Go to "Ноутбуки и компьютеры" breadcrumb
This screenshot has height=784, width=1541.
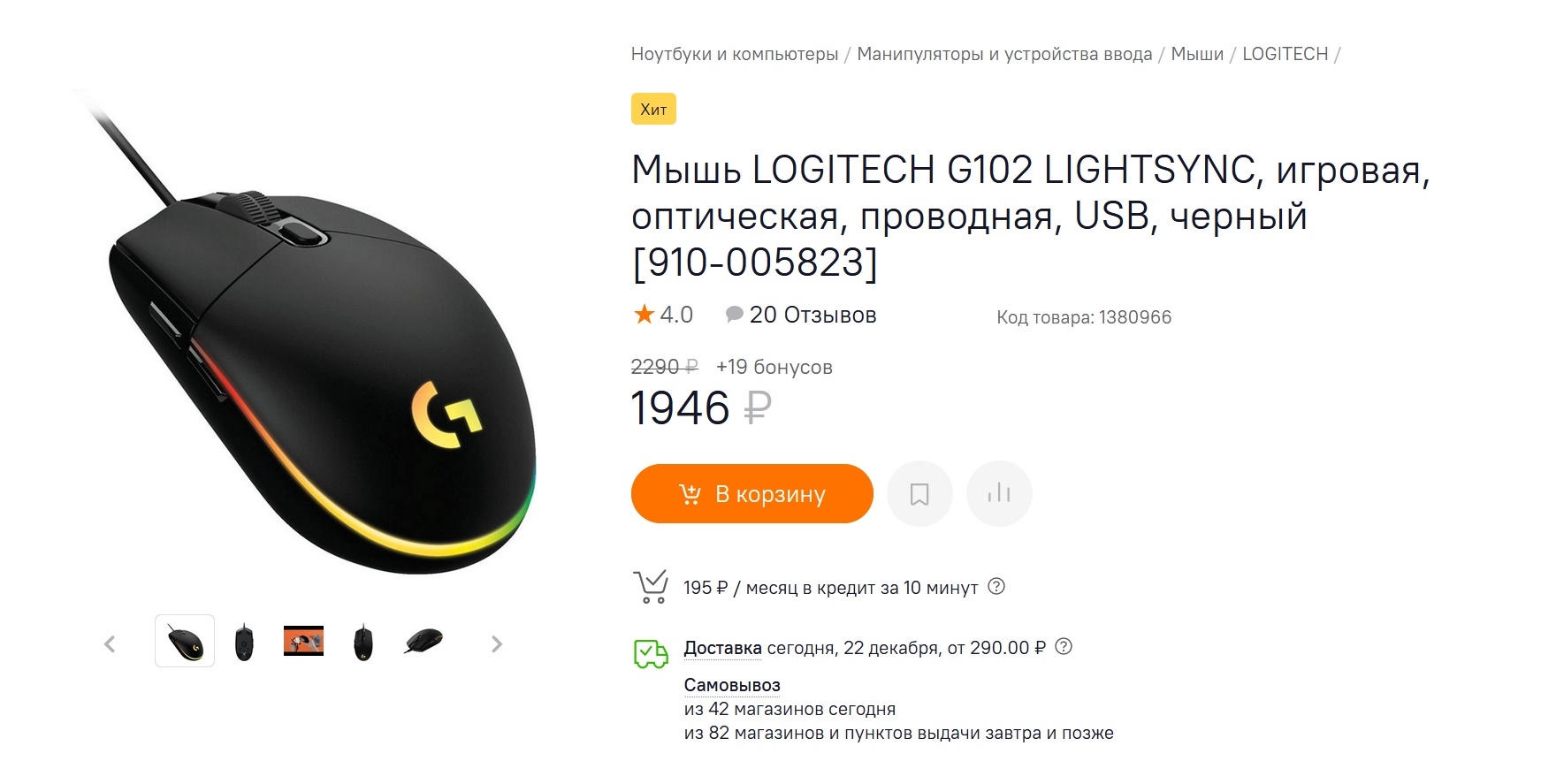click(x=734, y=54)
